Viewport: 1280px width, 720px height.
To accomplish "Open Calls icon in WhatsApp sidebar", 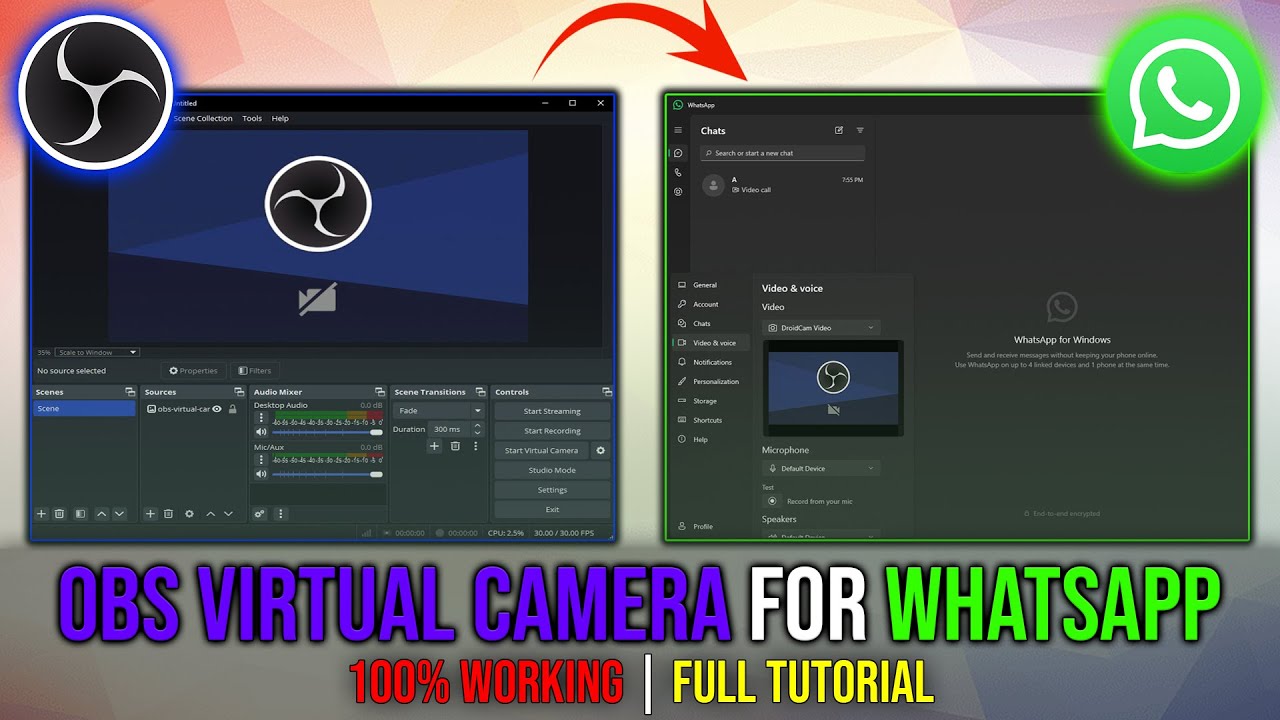I will click(x=678, y=172).
